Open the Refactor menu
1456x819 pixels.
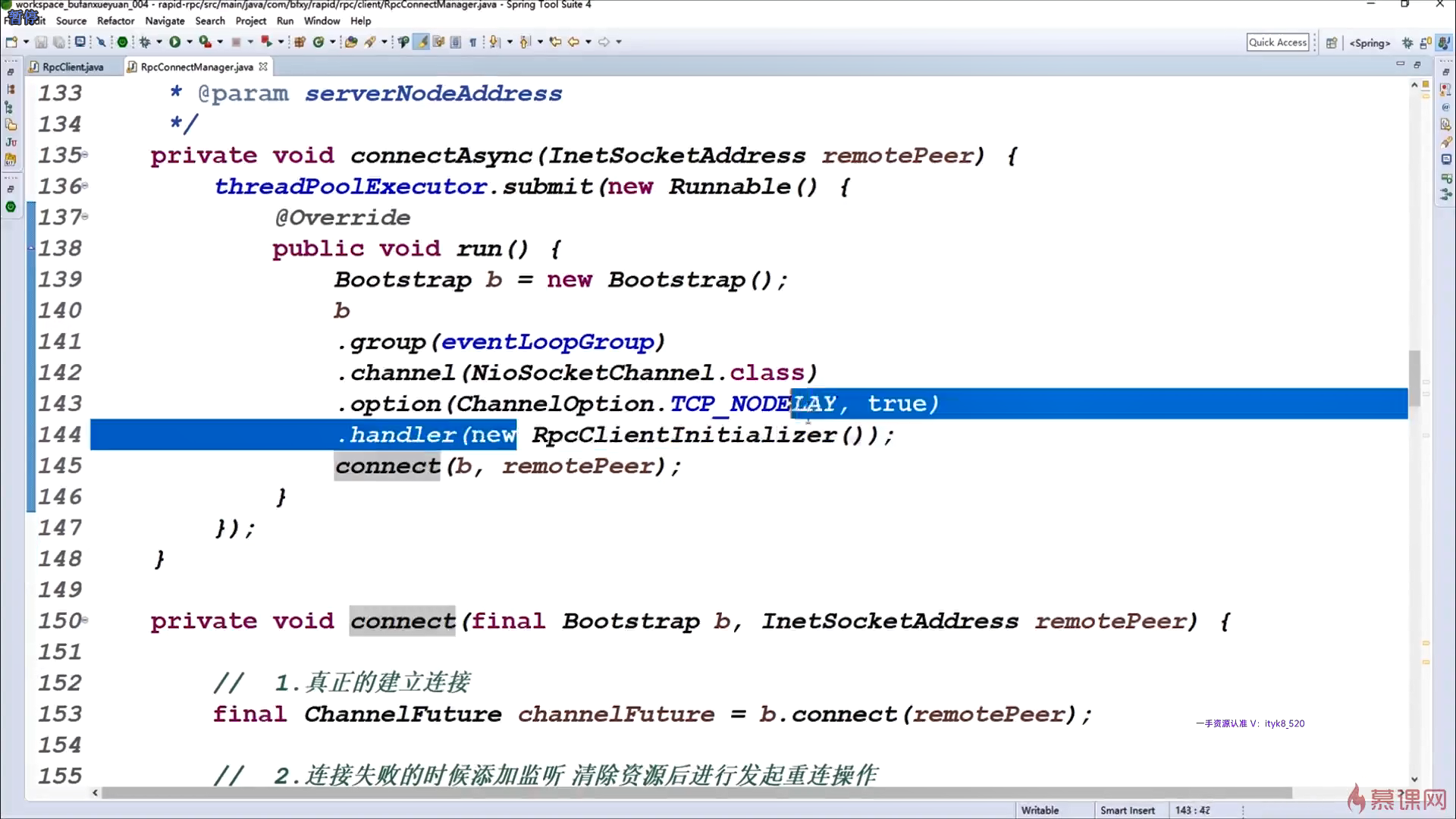coord(115,21)
